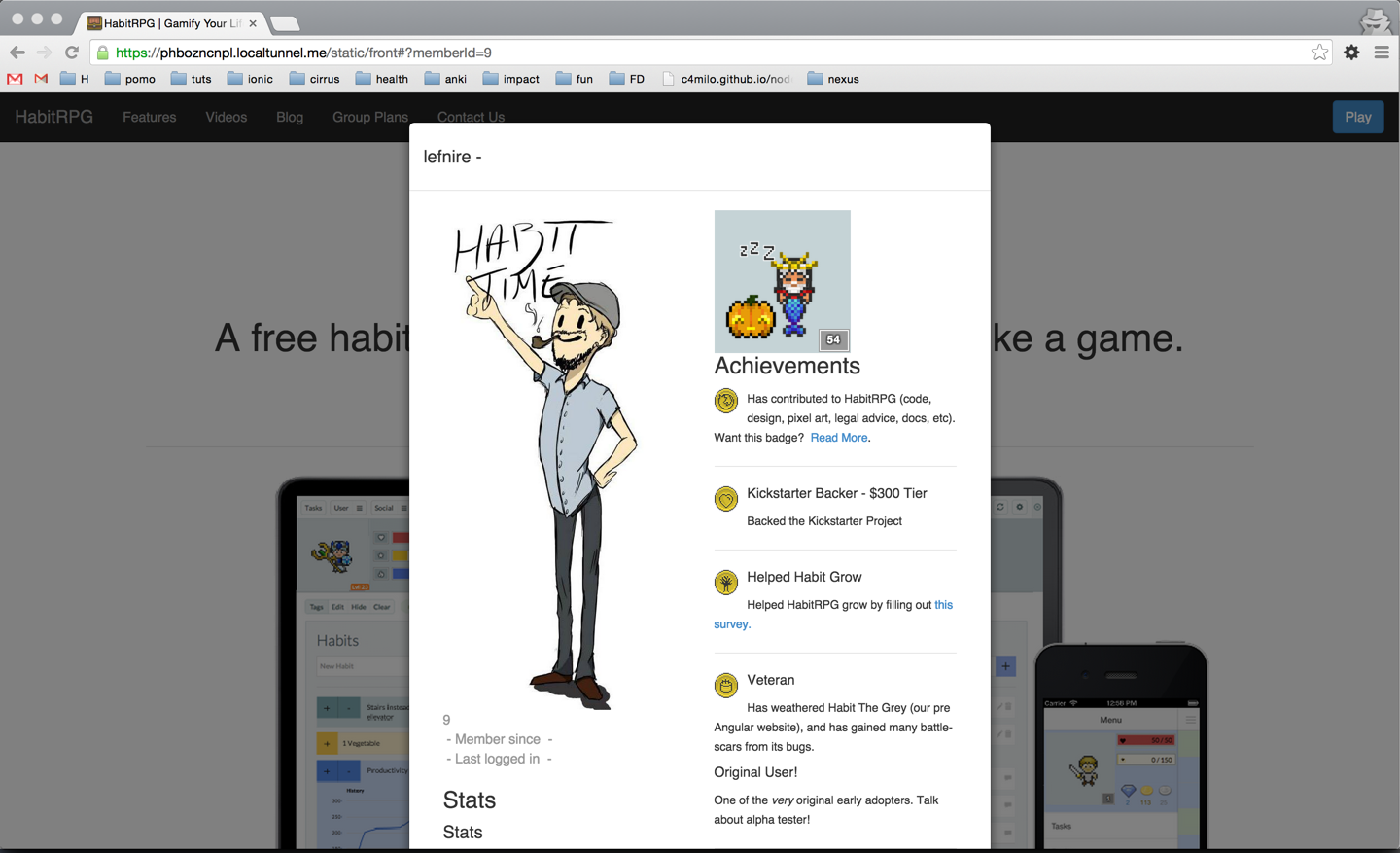Open the second Gmail bookmark icon

(x=41, y=79)
